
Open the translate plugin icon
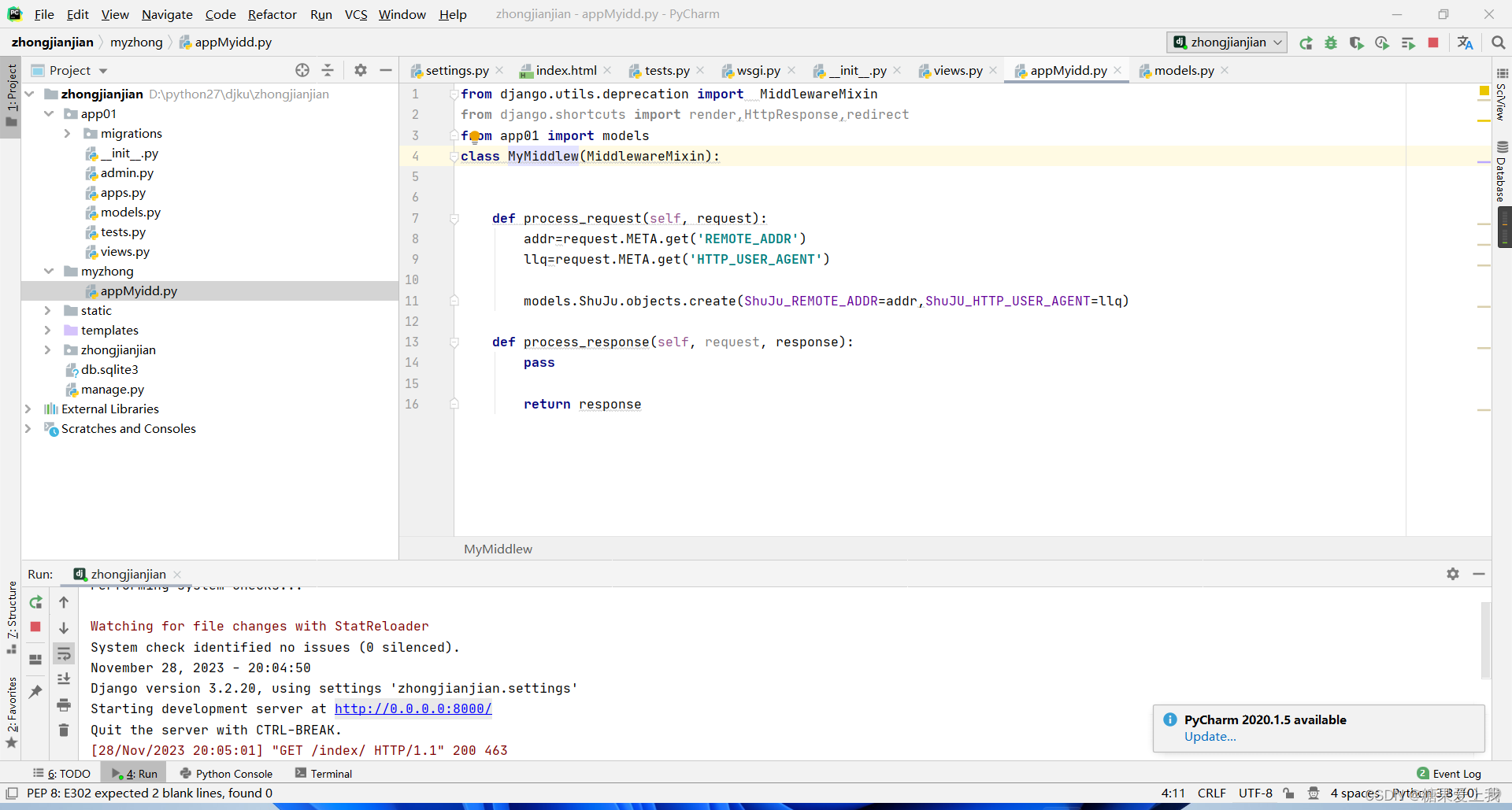point(1465,43)
